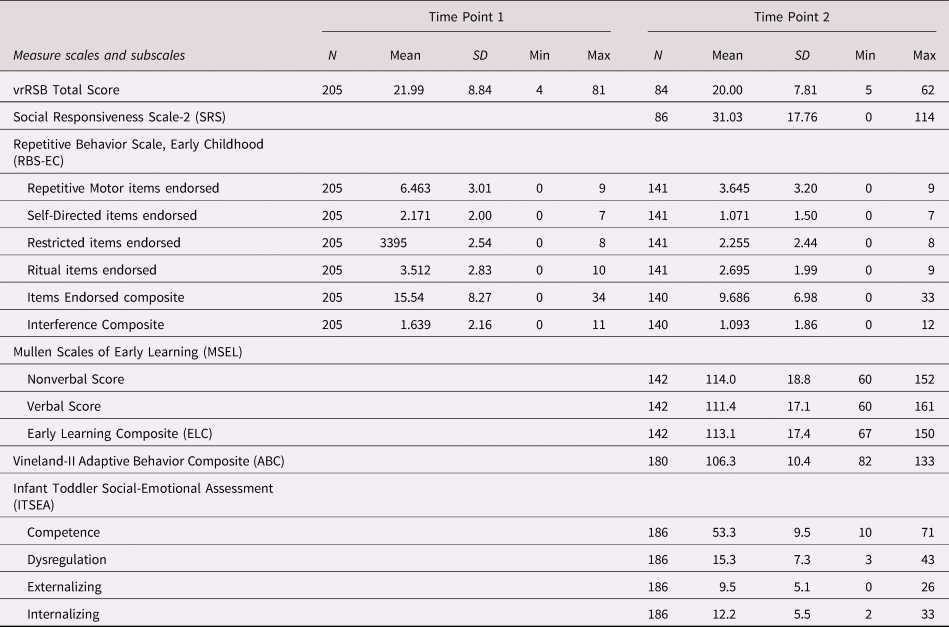Select the Competence row label under ITSEA
The width and height of the screenshot is (949, 627).
63,531
